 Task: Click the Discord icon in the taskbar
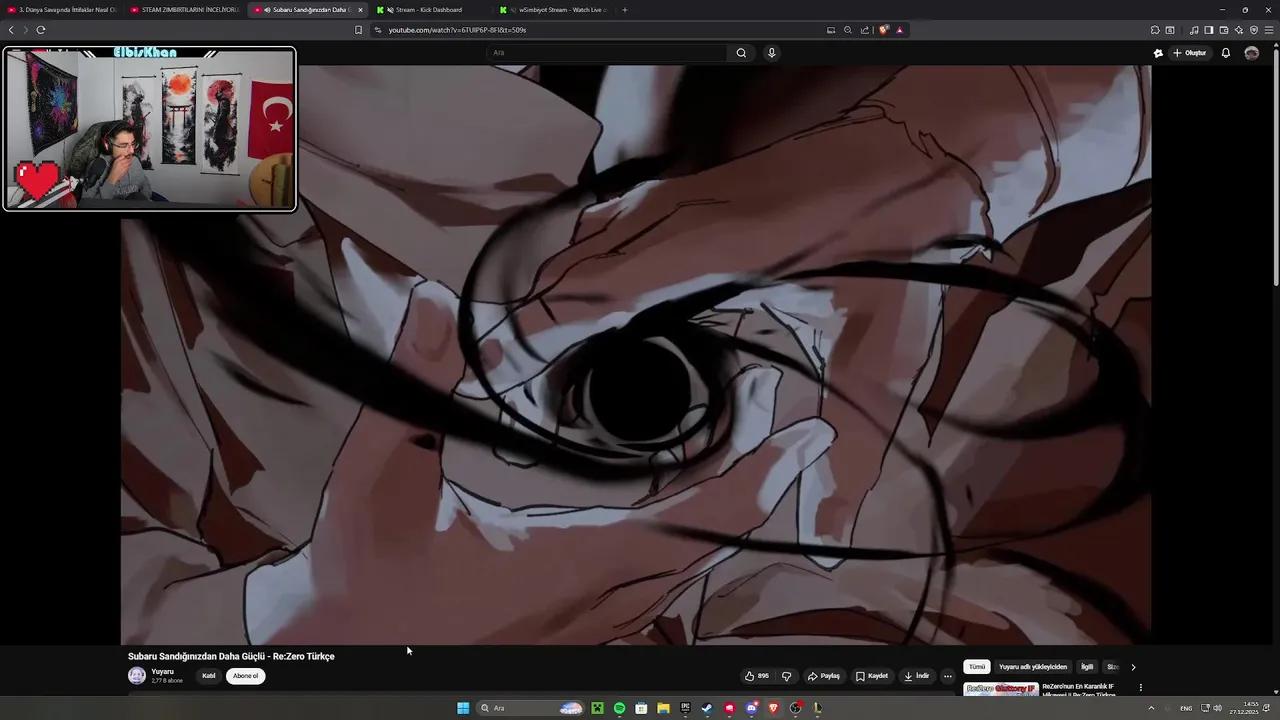click(750, 708)
